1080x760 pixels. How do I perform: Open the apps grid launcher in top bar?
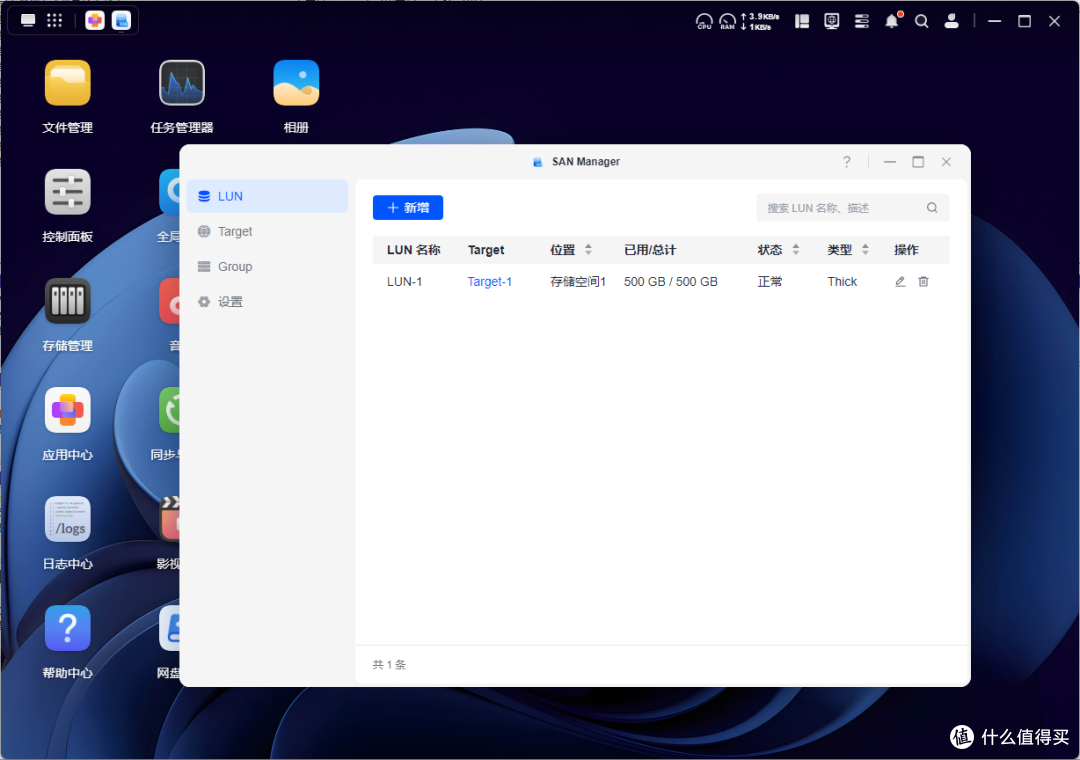point(54,21)
